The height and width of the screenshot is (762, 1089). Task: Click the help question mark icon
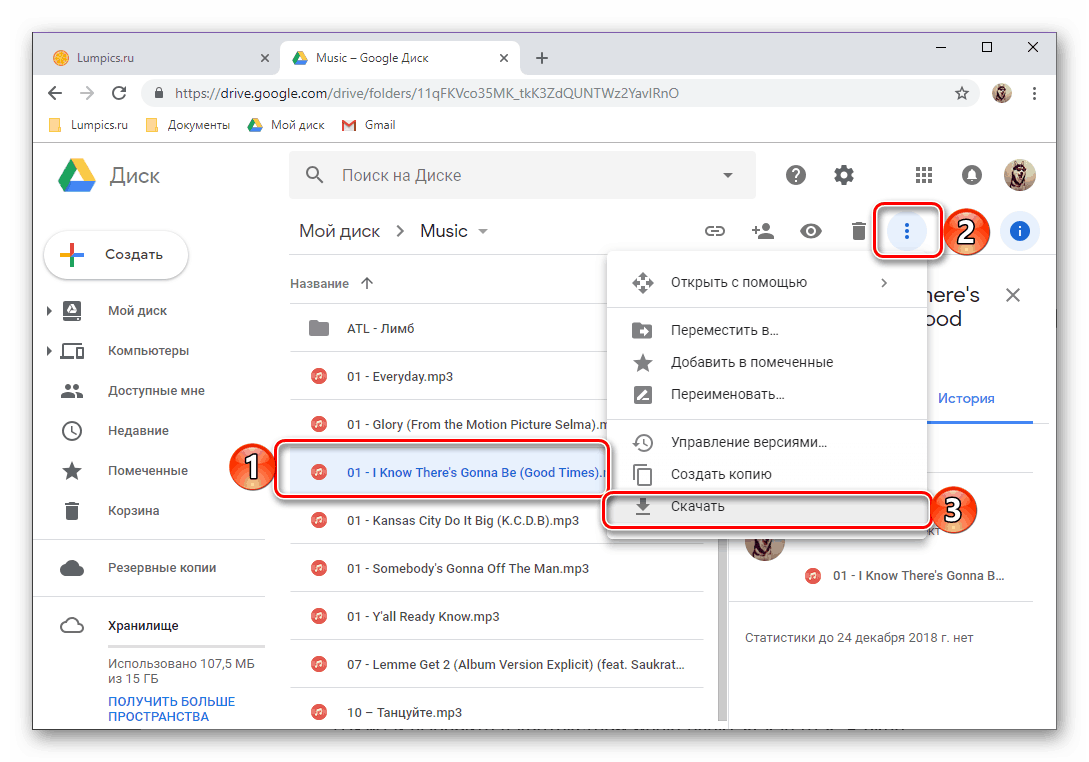[x=795, y=175]
